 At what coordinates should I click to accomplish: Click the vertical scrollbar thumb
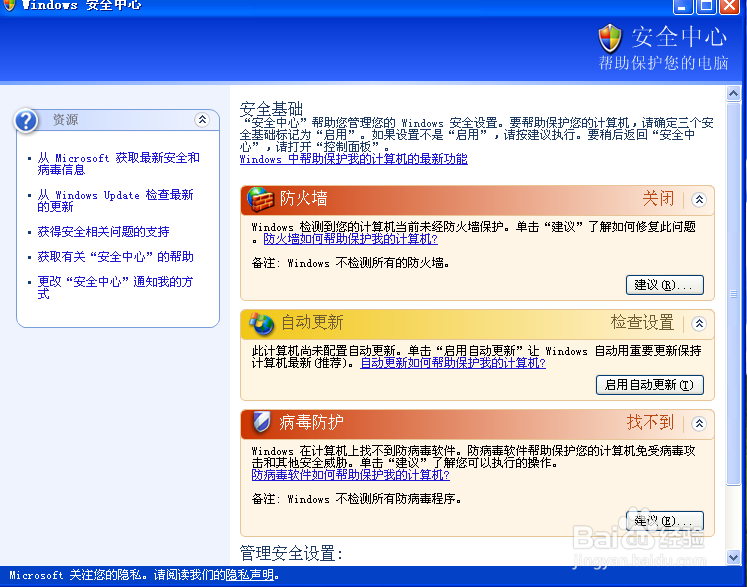[733, 294]
